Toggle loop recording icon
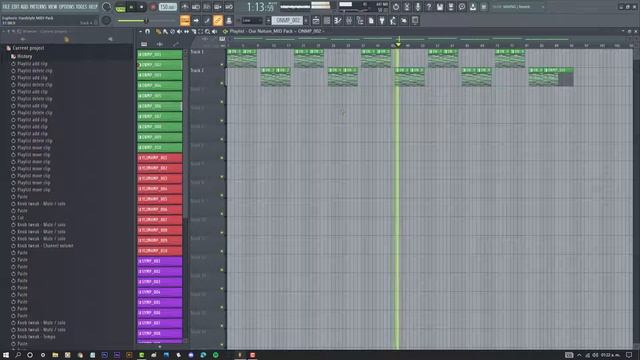The height and width of the screenshot is (360, 640). point(229,7)
